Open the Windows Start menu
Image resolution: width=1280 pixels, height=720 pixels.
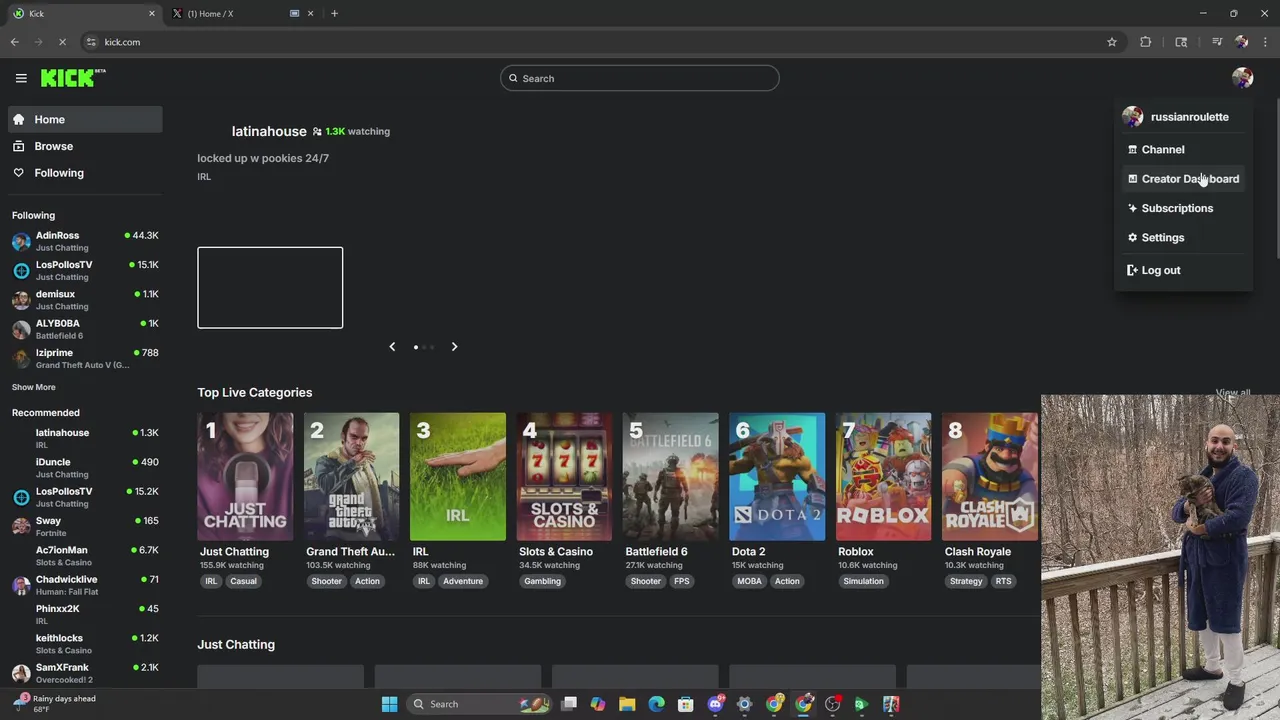389,704
